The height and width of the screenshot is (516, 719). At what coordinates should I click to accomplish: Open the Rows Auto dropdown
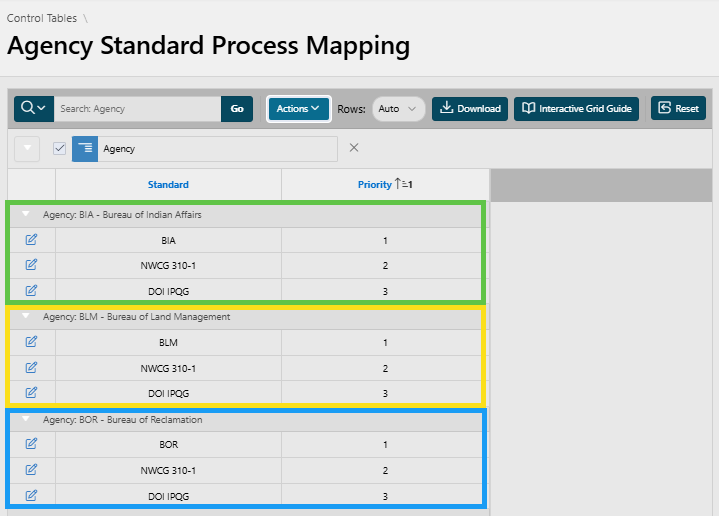[x=399, y=109]
